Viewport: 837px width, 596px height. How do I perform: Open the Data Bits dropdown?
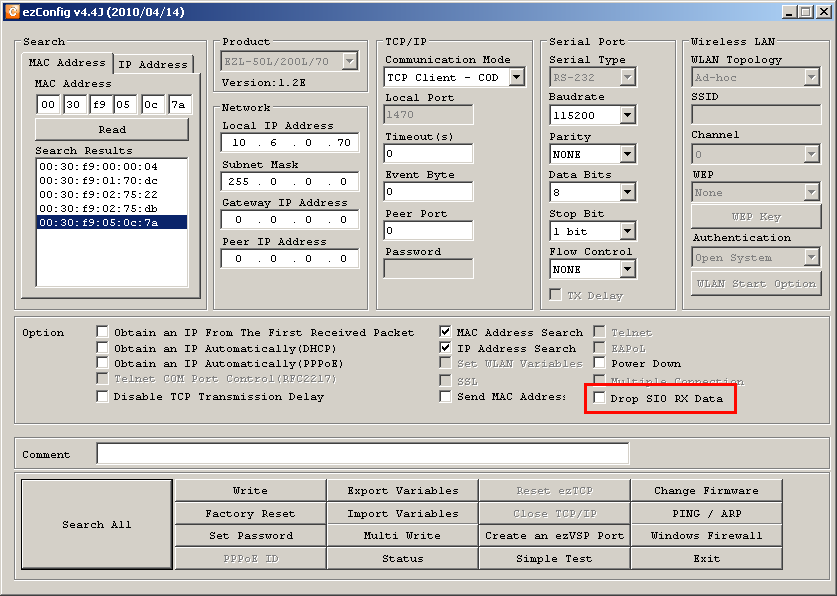[628, 192]
